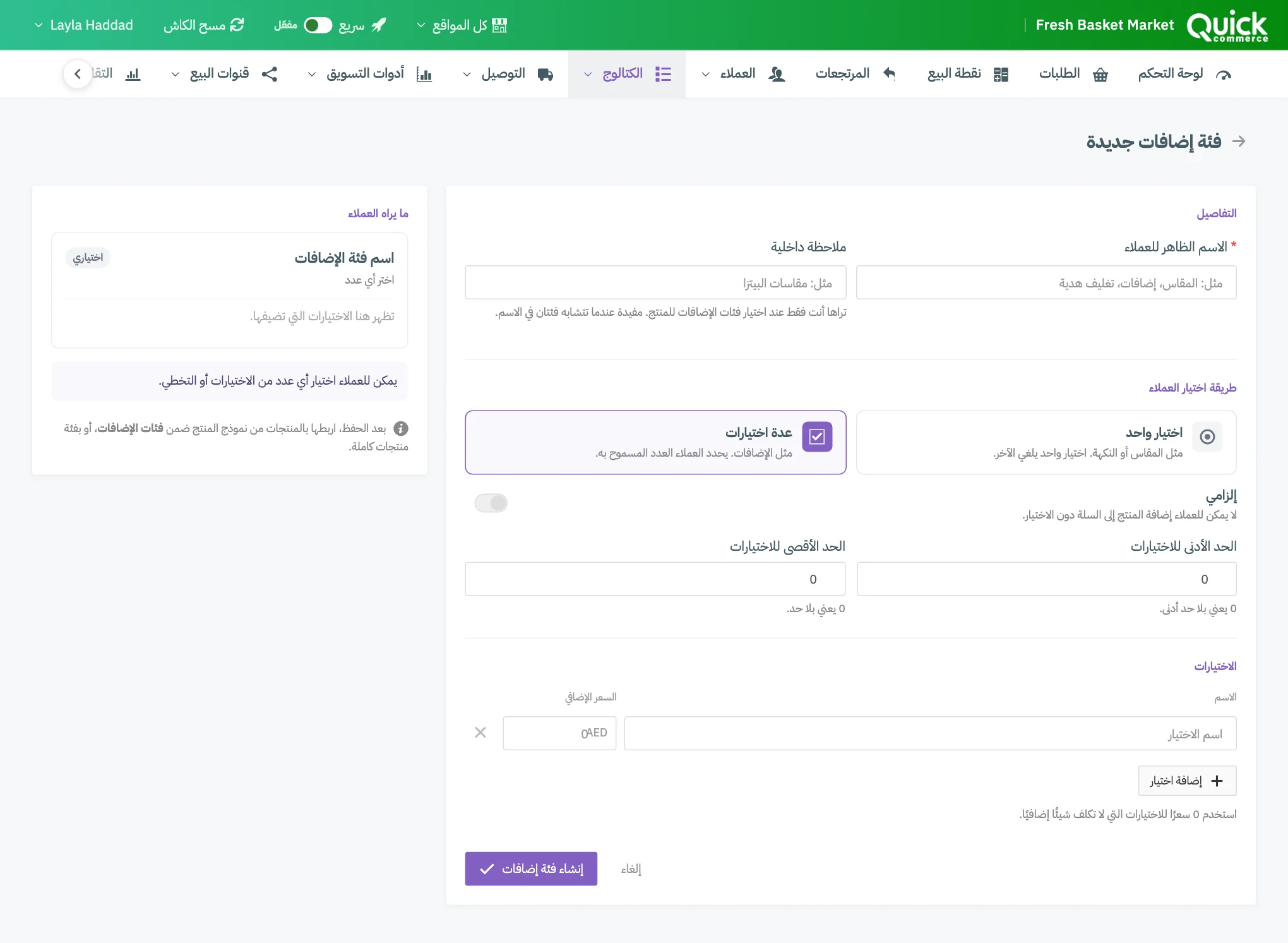
Task: Click the sales channels share icon
Action: coord(270,75)
